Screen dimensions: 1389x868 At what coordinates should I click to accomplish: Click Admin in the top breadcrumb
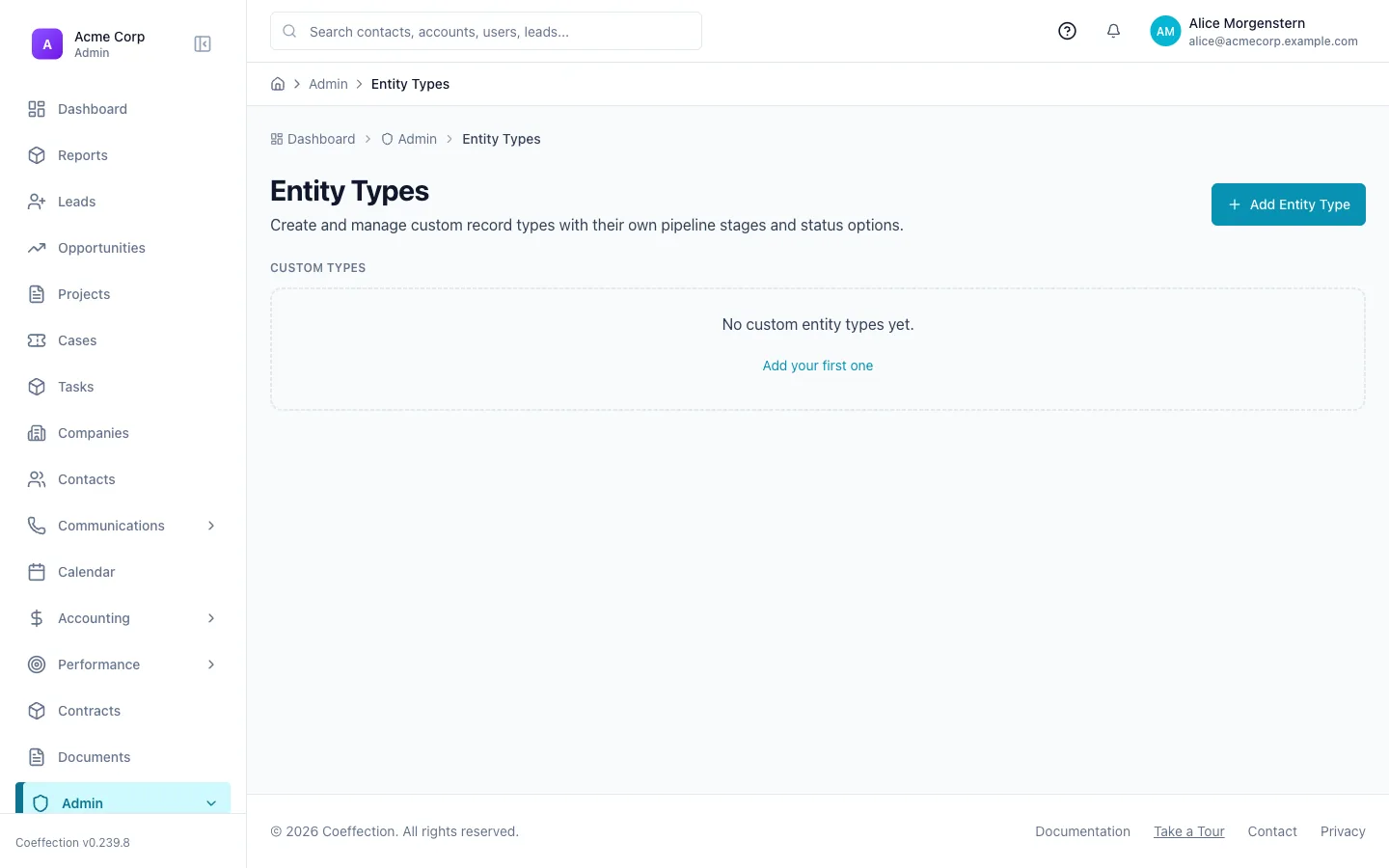[x=328, y=84]
